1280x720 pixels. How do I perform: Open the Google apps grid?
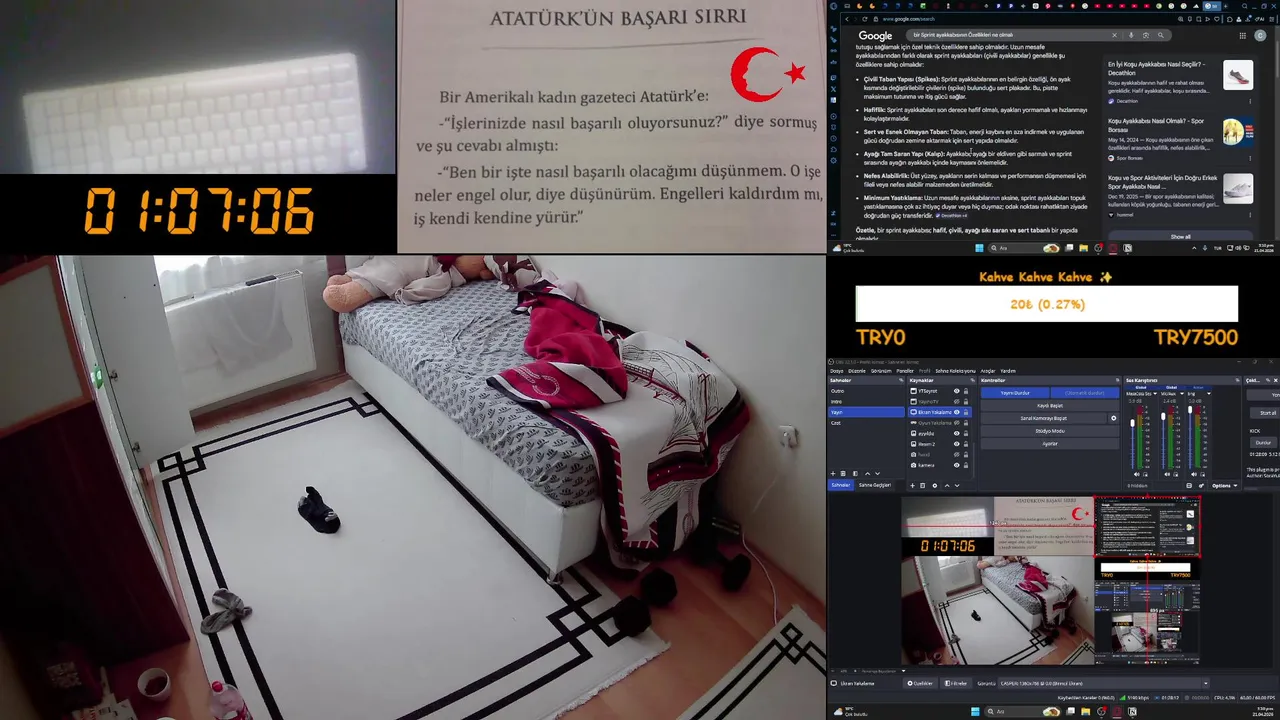pos(1243,35)
